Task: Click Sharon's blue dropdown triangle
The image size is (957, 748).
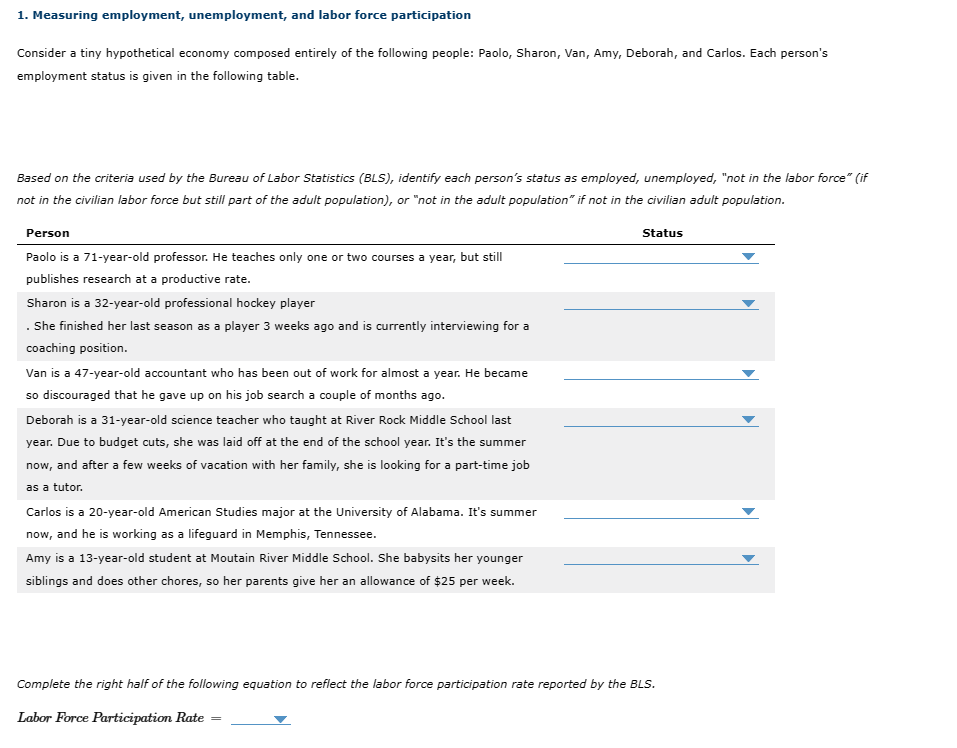Action: (x=746, y=303)
